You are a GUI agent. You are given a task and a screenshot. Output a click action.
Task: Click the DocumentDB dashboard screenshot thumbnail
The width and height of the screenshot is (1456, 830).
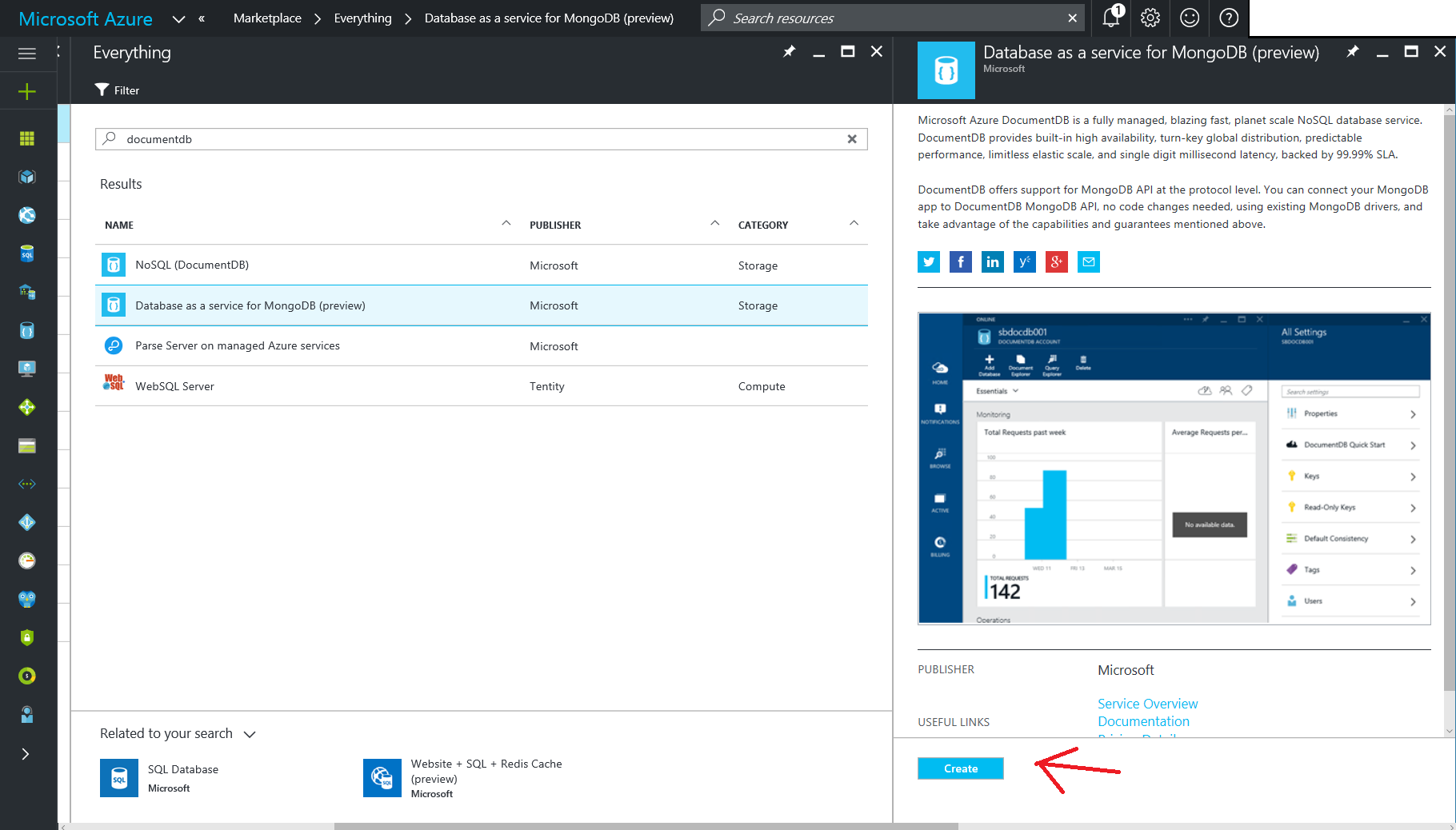click(x=1174, y=469)
